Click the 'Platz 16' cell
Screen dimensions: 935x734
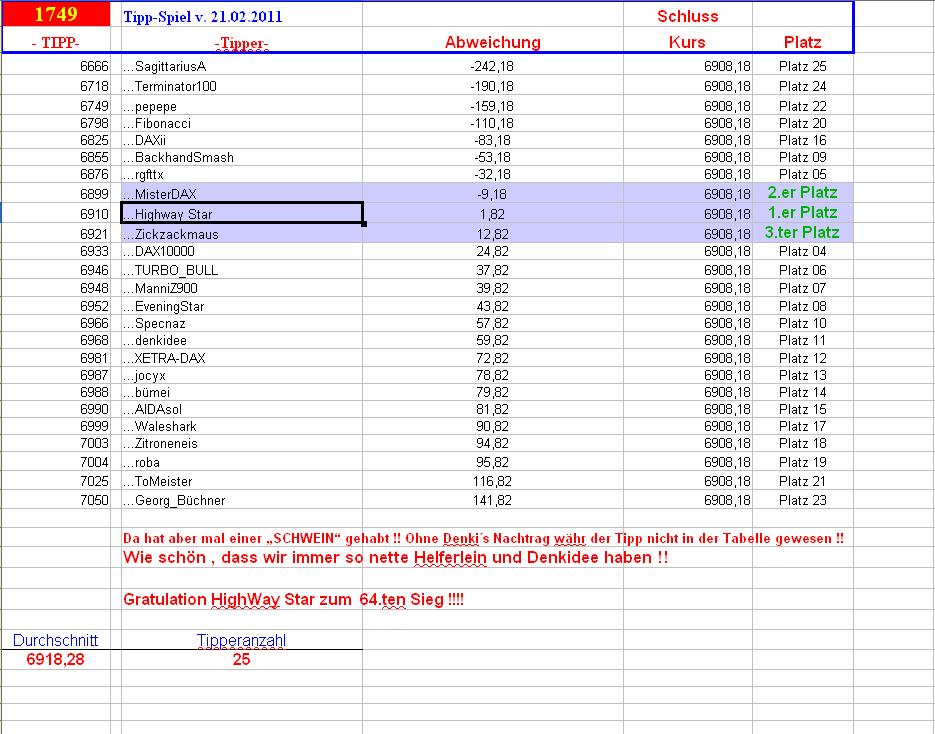coord(803,141)
